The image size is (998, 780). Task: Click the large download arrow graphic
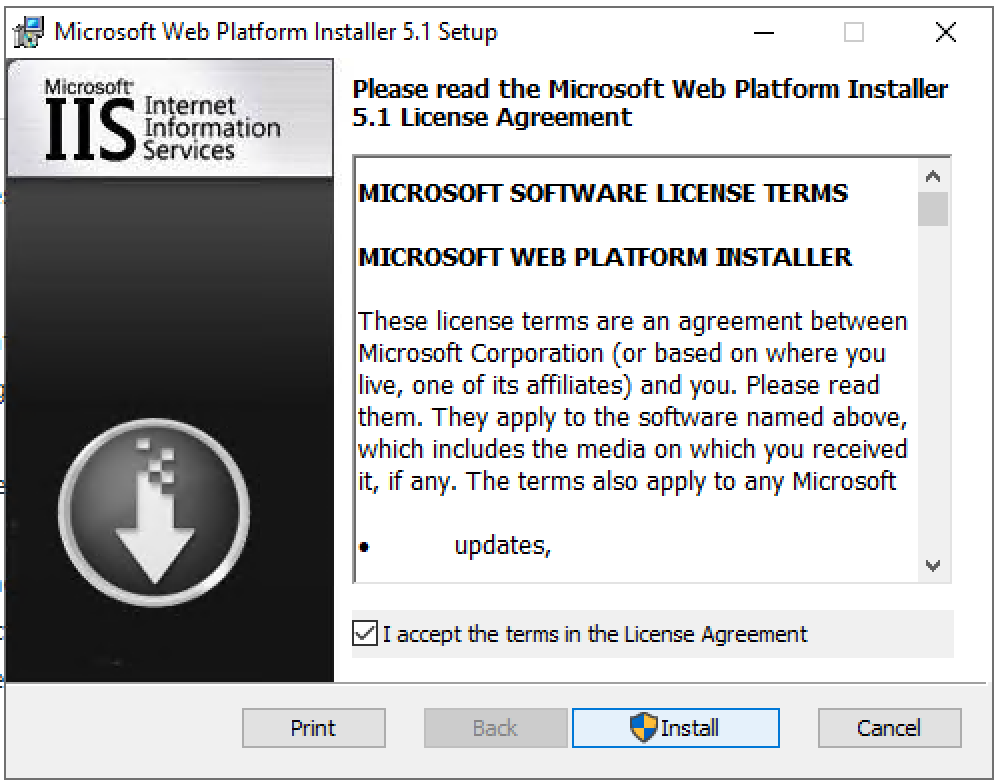click(x=154, y=512)
